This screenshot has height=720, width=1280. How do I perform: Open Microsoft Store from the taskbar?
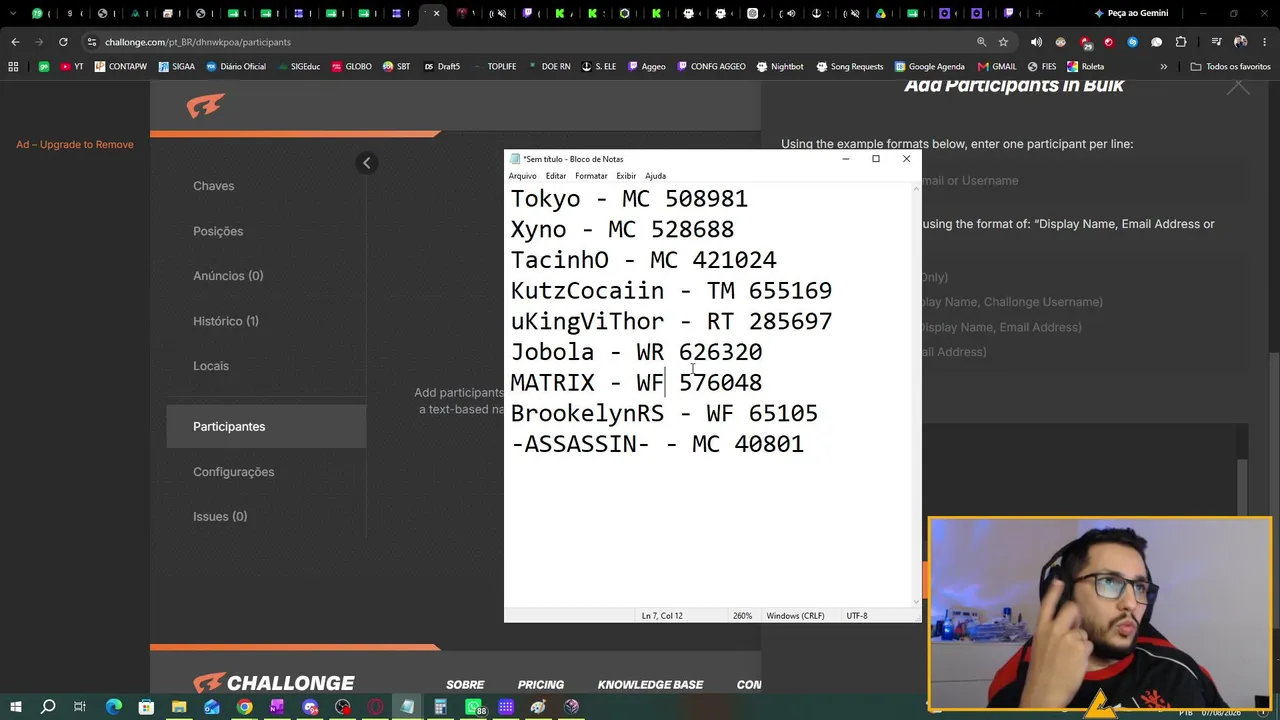coord(146,707)
